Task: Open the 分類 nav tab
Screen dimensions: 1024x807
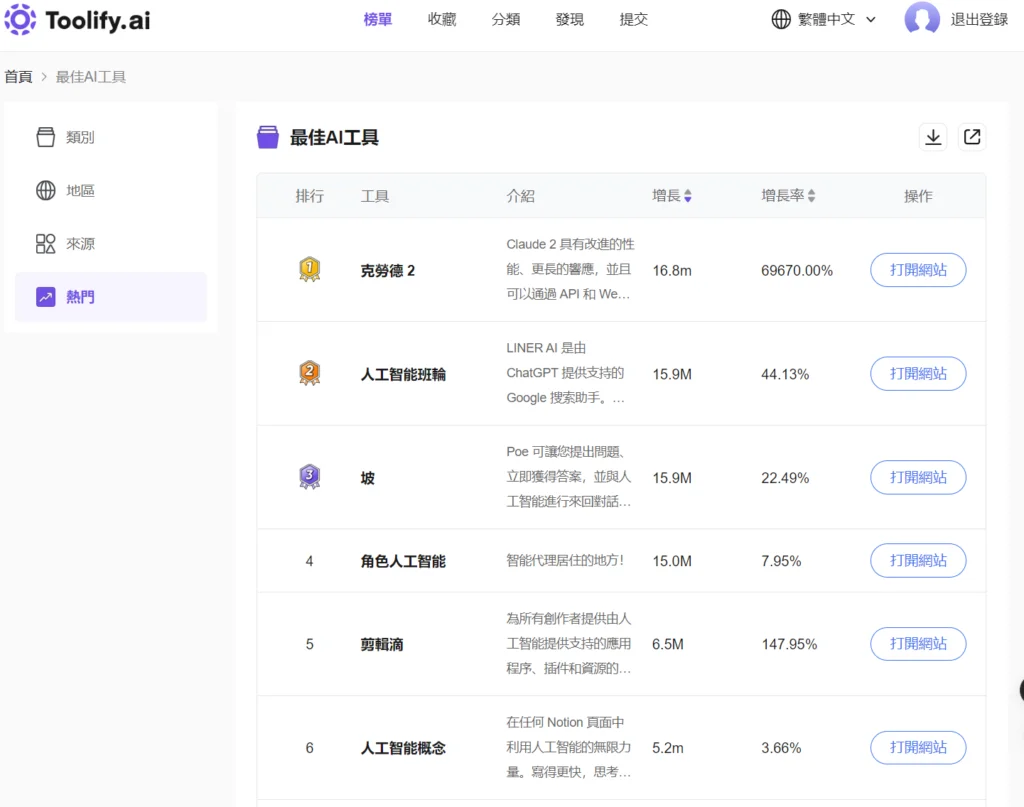Action: point(505,20)
